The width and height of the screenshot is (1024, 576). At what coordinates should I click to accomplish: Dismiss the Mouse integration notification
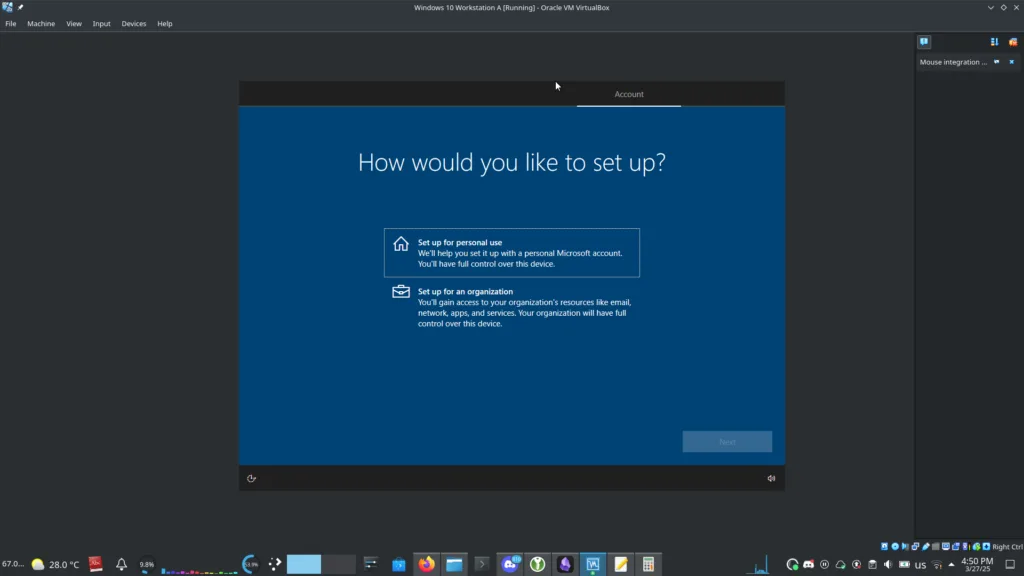[x=1012, y=62]
